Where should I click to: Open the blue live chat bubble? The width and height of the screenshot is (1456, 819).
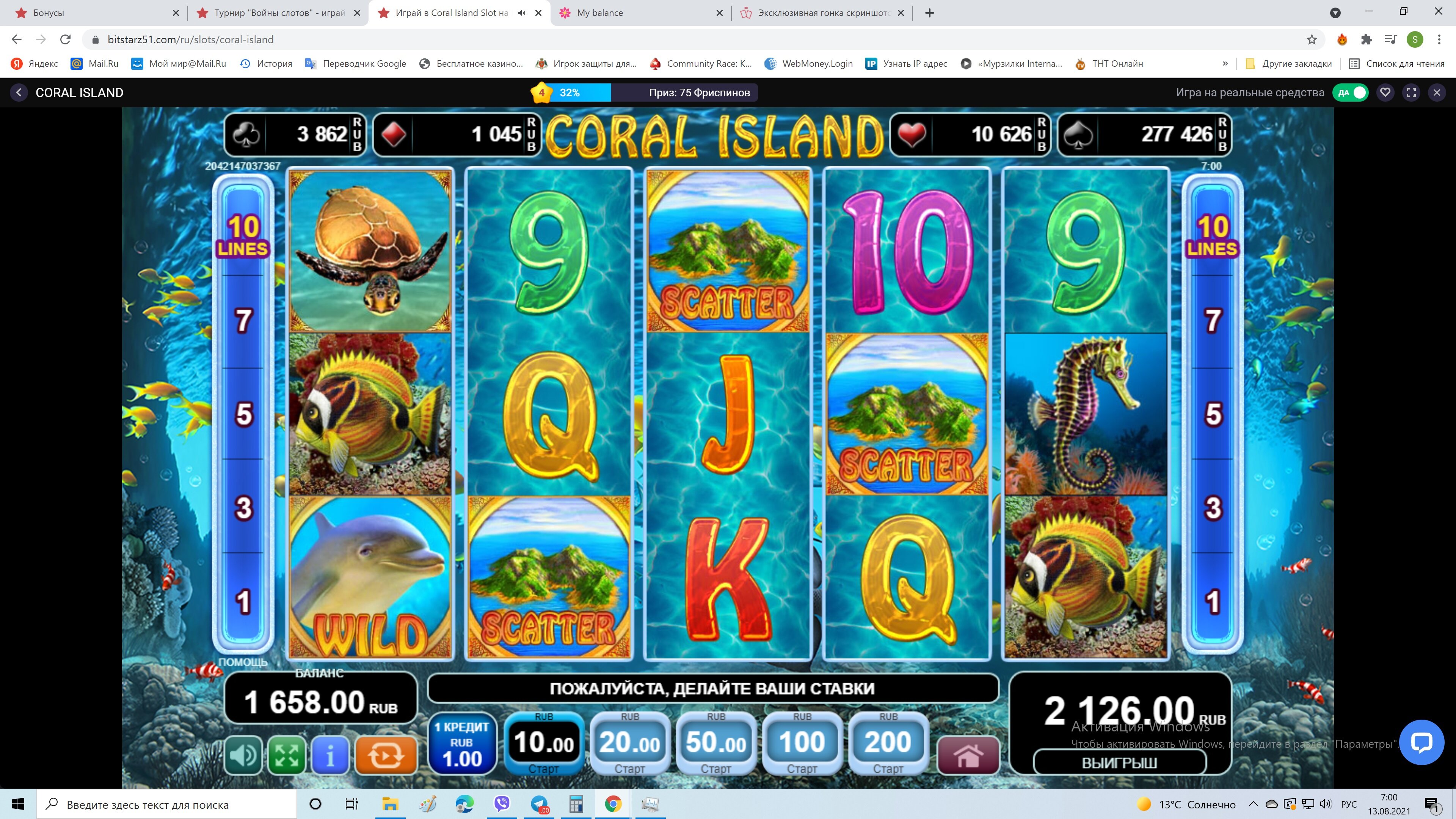[x=1421, y=742]
